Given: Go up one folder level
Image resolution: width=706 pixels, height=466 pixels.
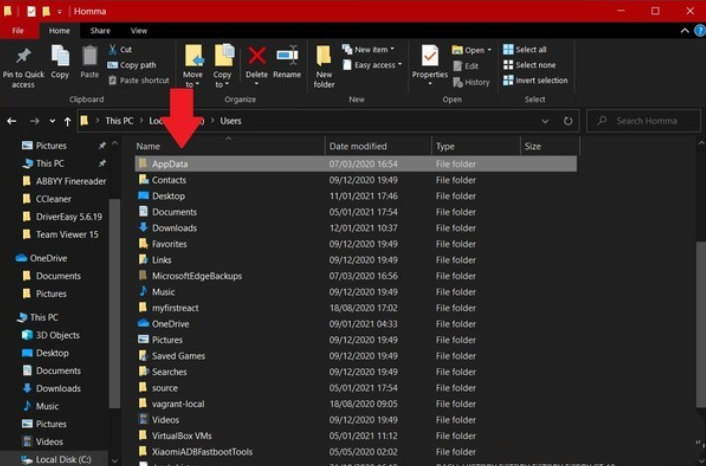Looking at the screenshot, I should pyautogui.click(x=68, y=121).
